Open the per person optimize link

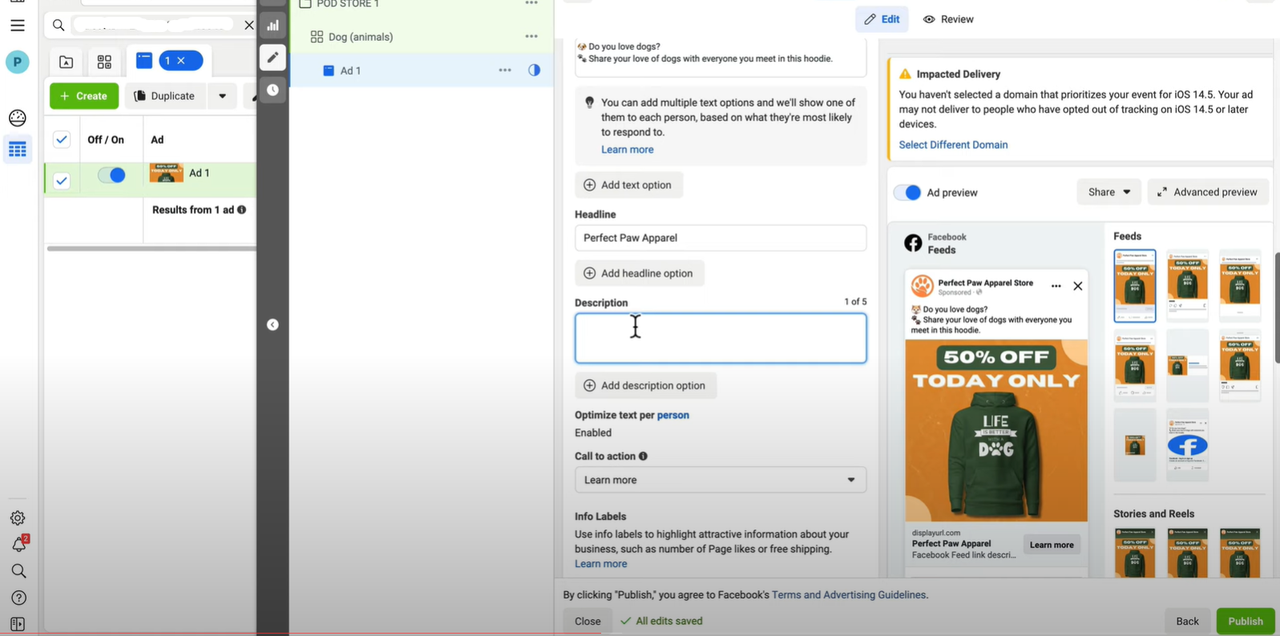tap(673, 415)
